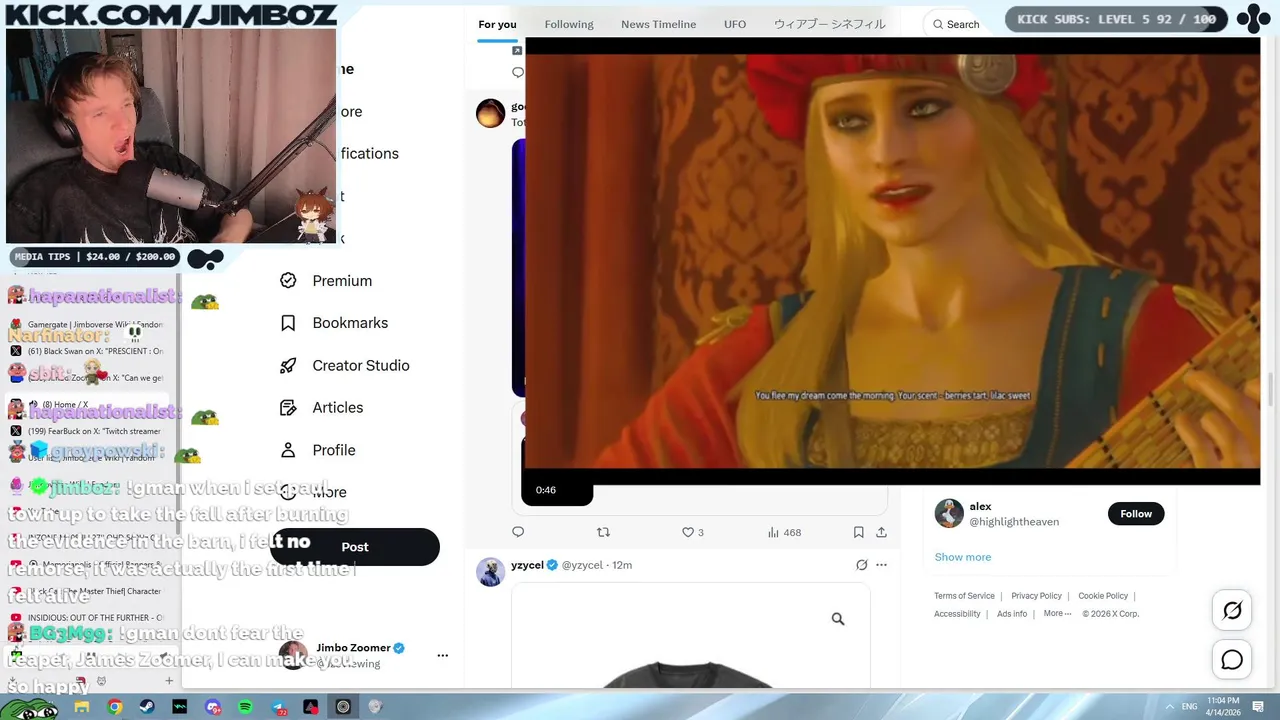Share the video post
The height and width of the screenshot is (720, 1280).
(x=881, y=532)
